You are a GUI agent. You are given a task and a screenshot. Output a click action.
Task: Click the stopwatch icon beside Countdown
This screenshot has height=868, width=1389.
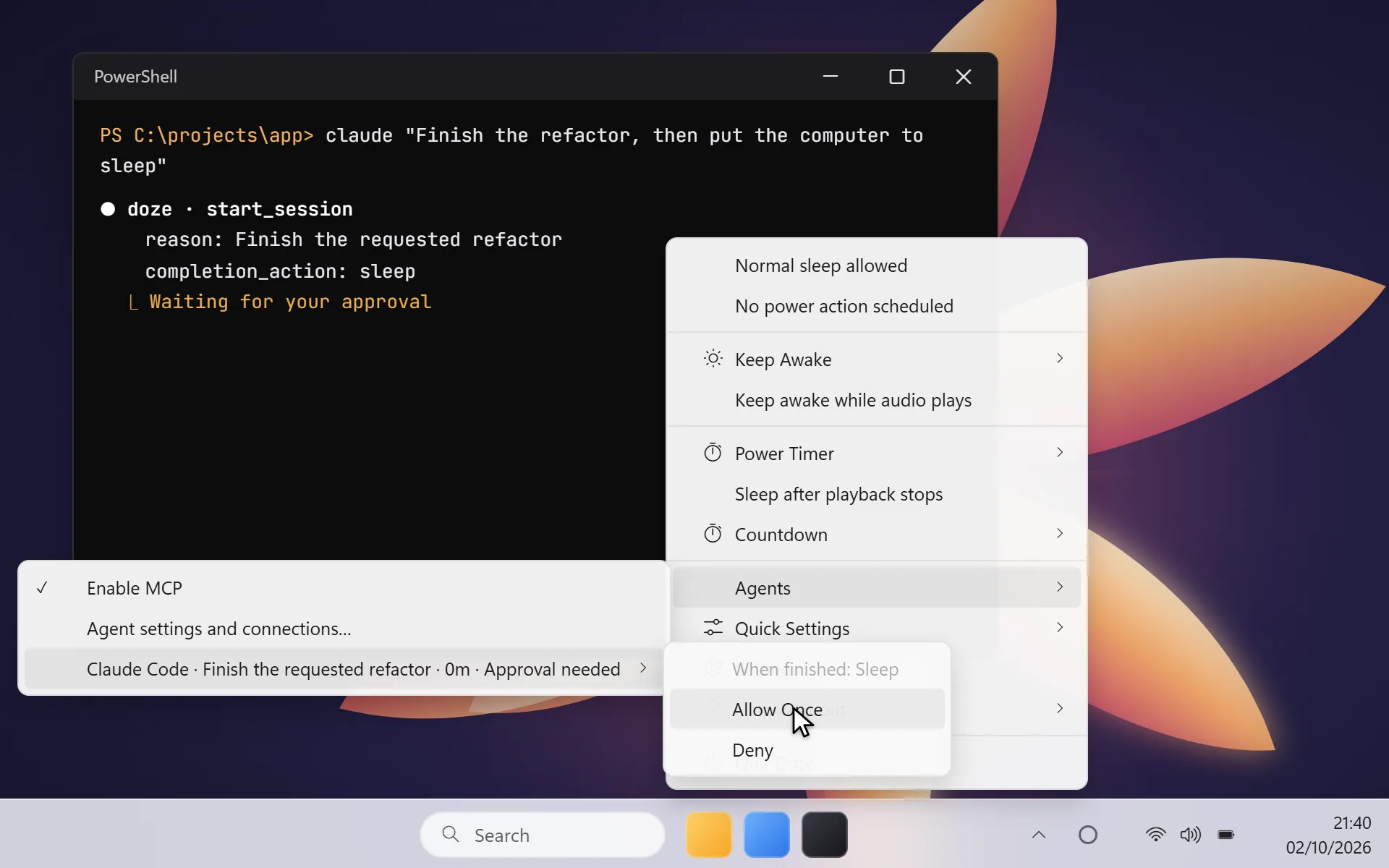[713, 534]
